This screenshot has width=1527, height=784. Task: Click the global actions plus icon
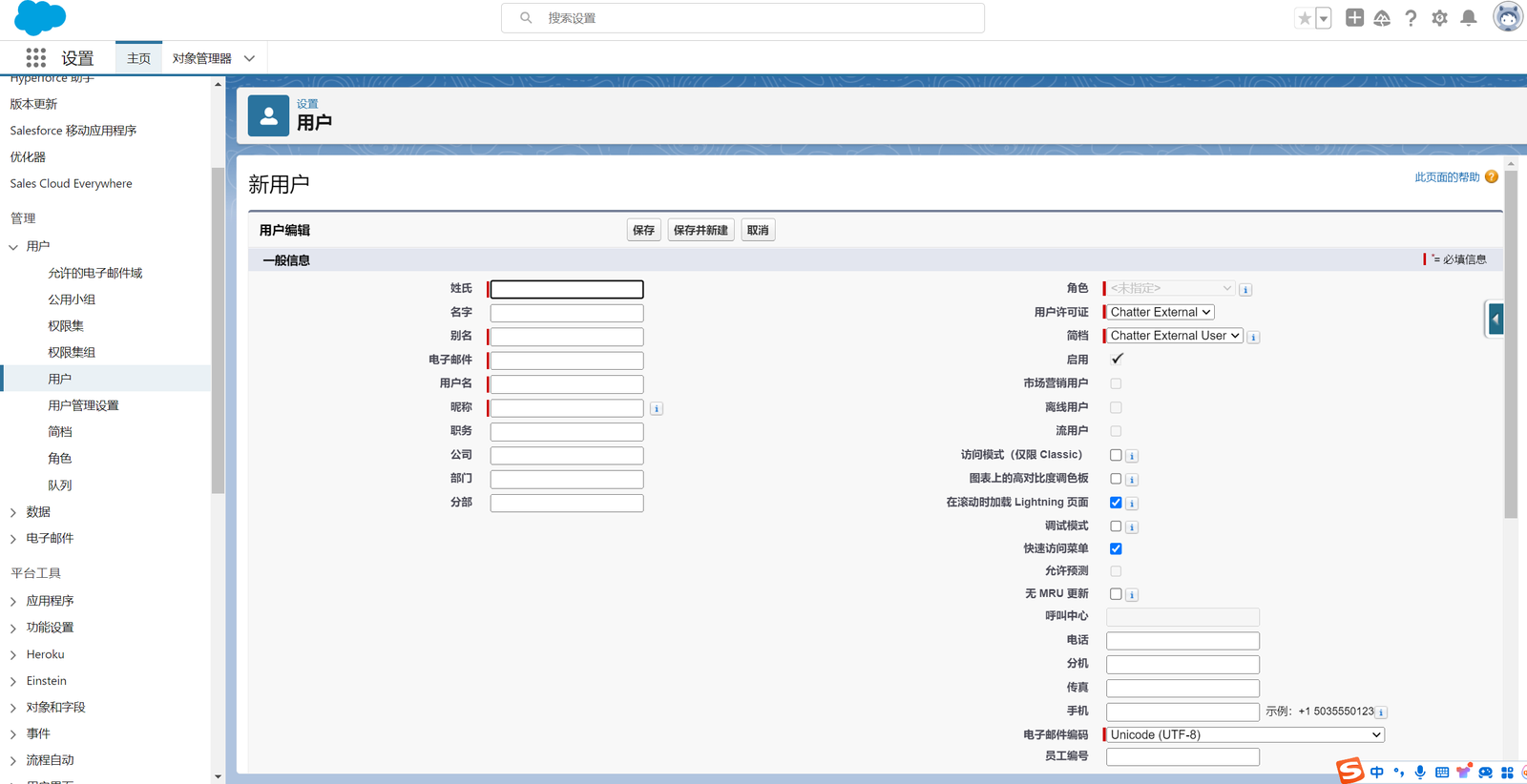(1354, 18)
